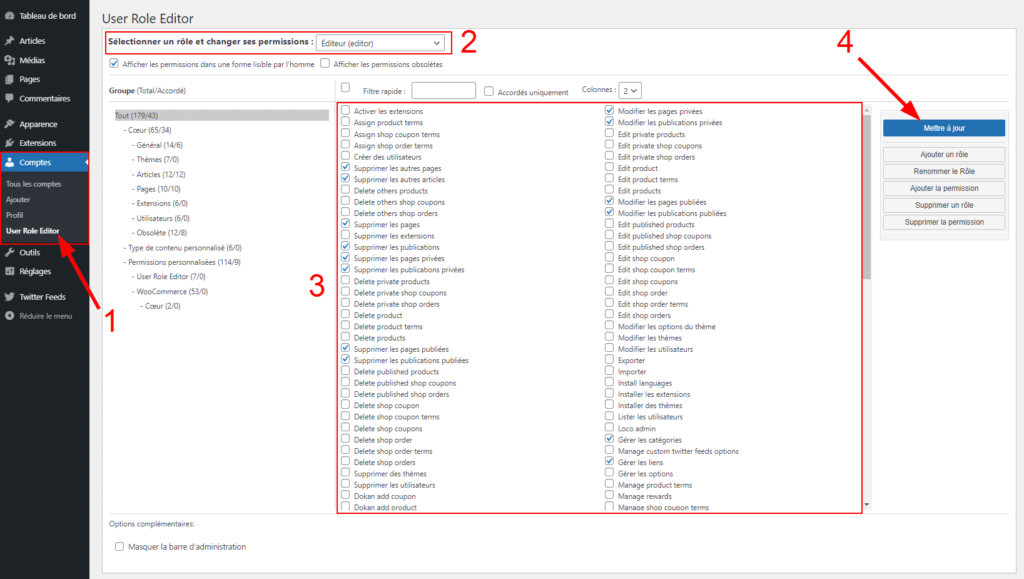1024x579 pixels.
Task: Open 'Tous les comptes' submenu item
Action: [x=33, y=184]
